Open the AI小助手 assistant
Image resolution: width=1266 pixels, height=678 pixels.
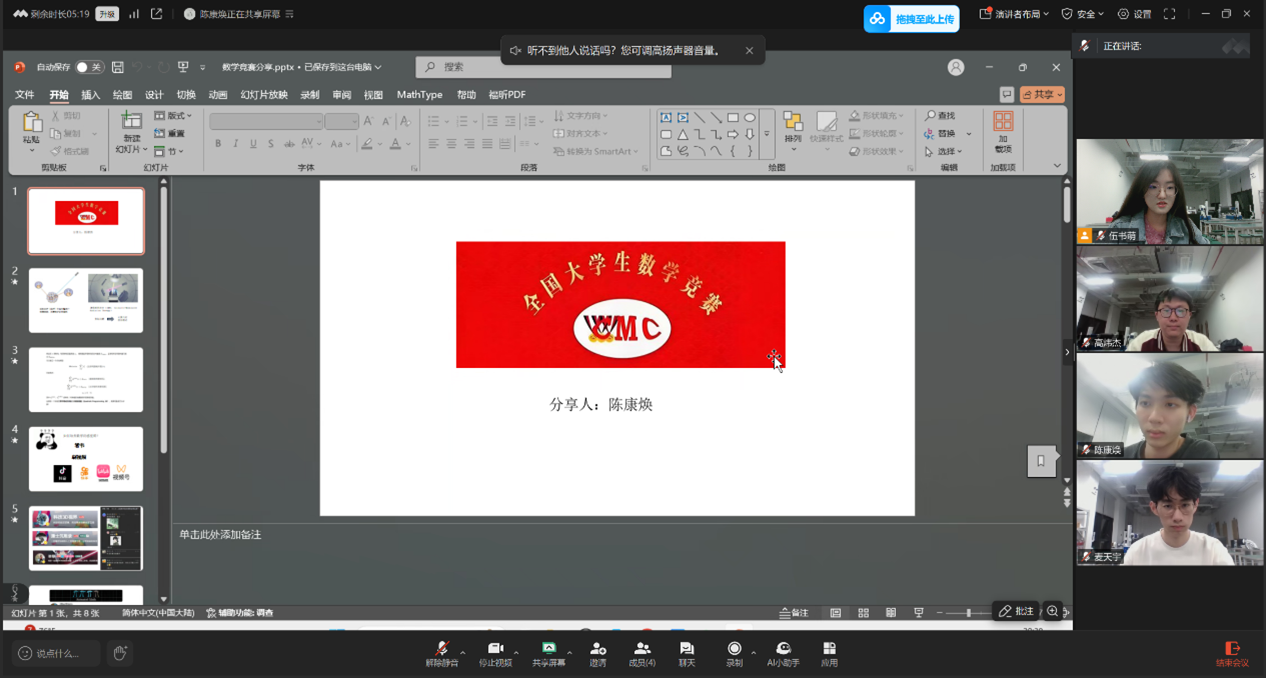tap(783, 653)
